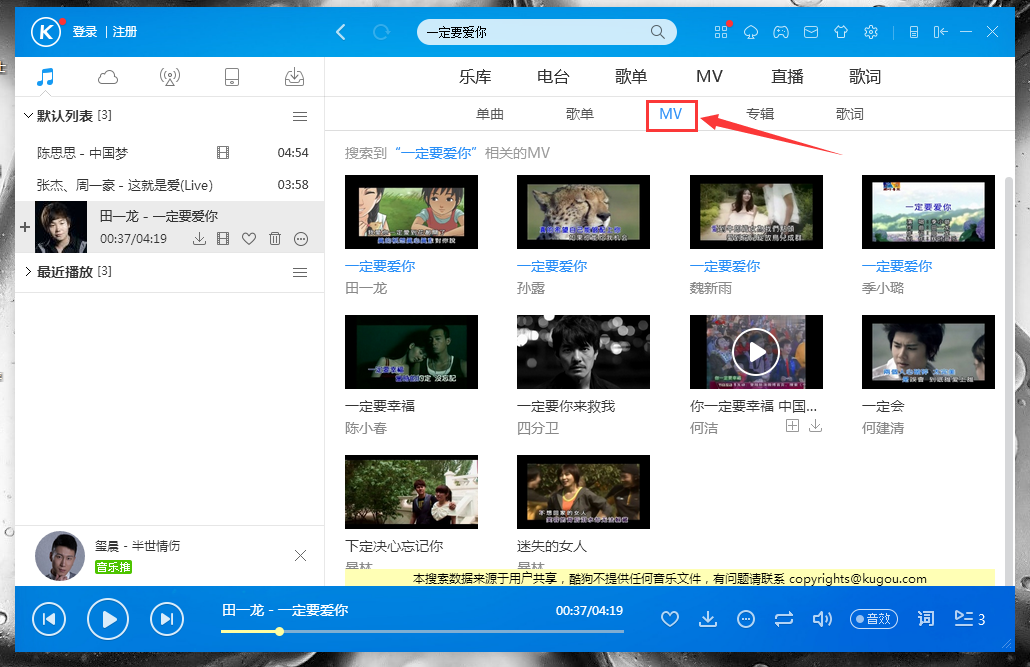Open the local music tab icon
This screenshot has height=667, width=1030.
pyautogui.click(x=45, y=77)
